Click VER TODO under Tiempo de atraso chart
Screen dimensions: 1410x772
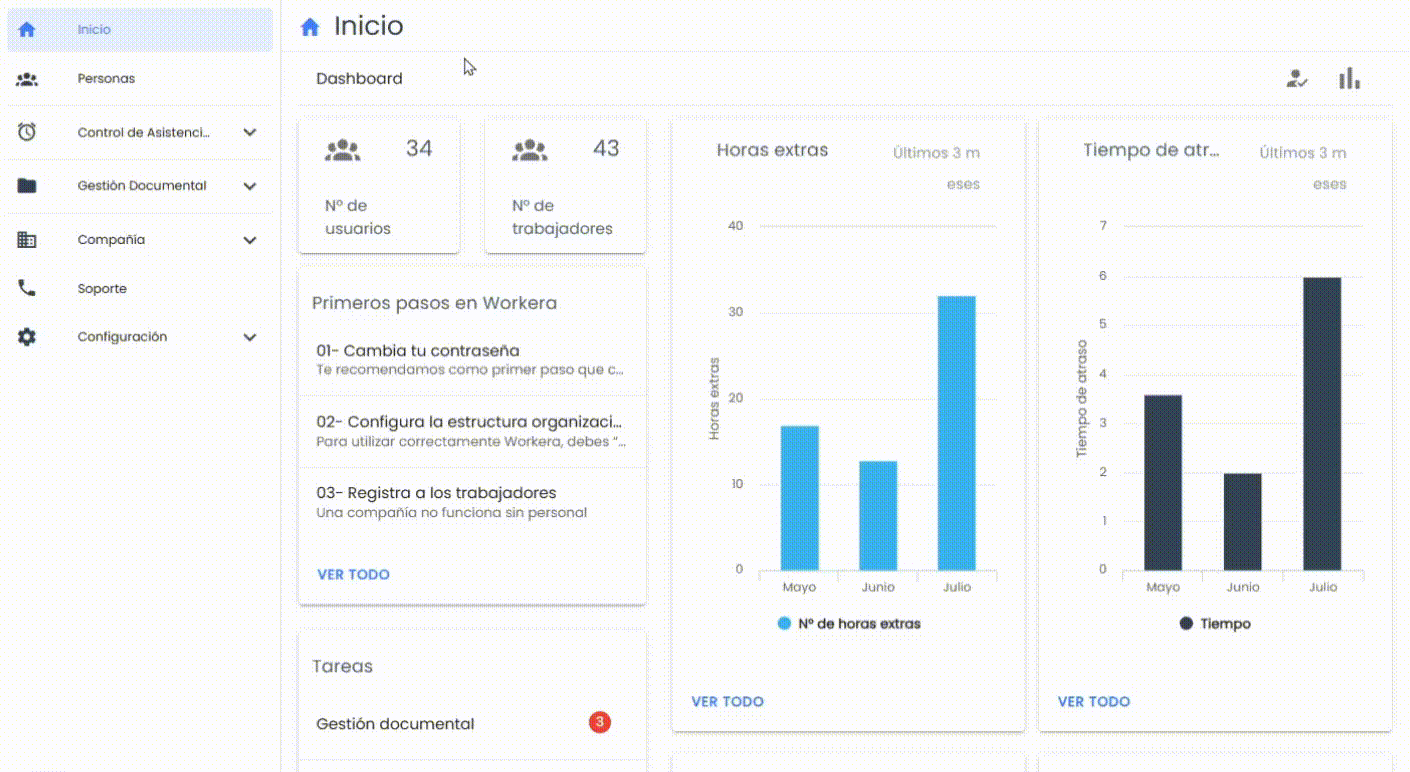1094,702
